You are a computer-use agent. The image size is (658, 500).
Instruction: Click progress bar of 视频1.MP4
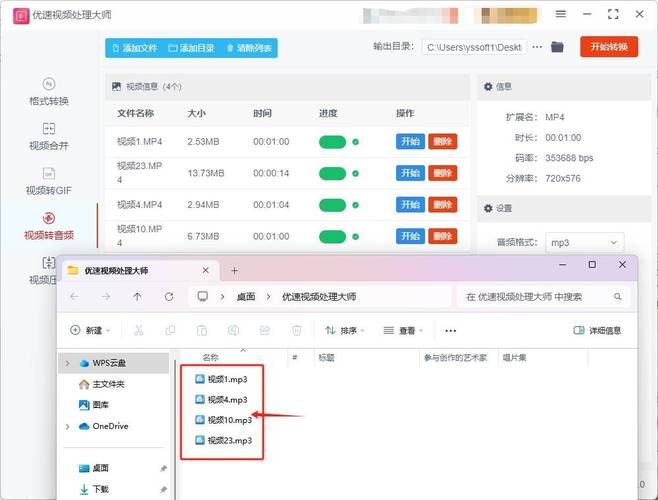(x=332, y=142)
